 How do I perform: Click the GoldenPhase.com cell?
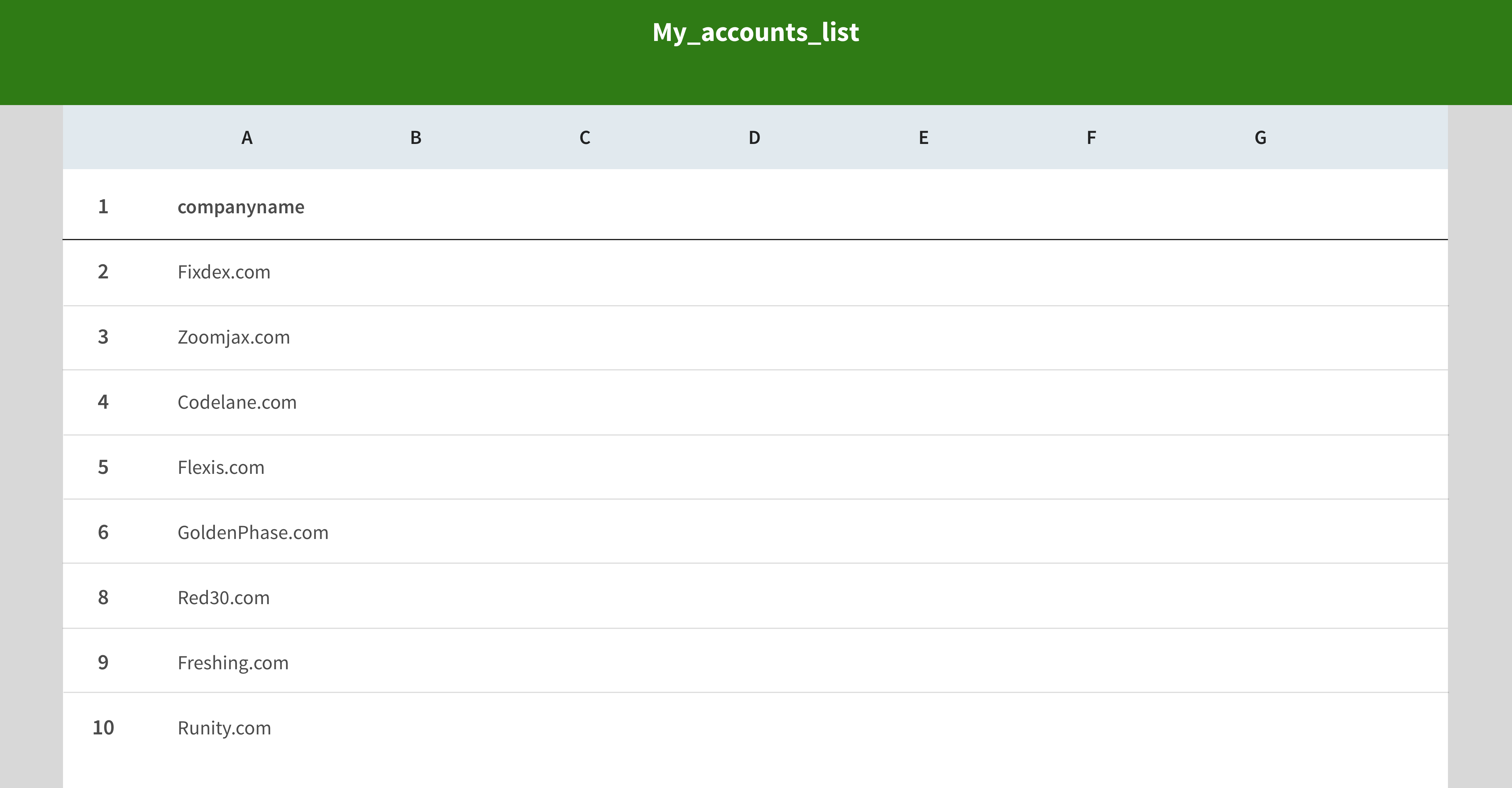point(253,533)
